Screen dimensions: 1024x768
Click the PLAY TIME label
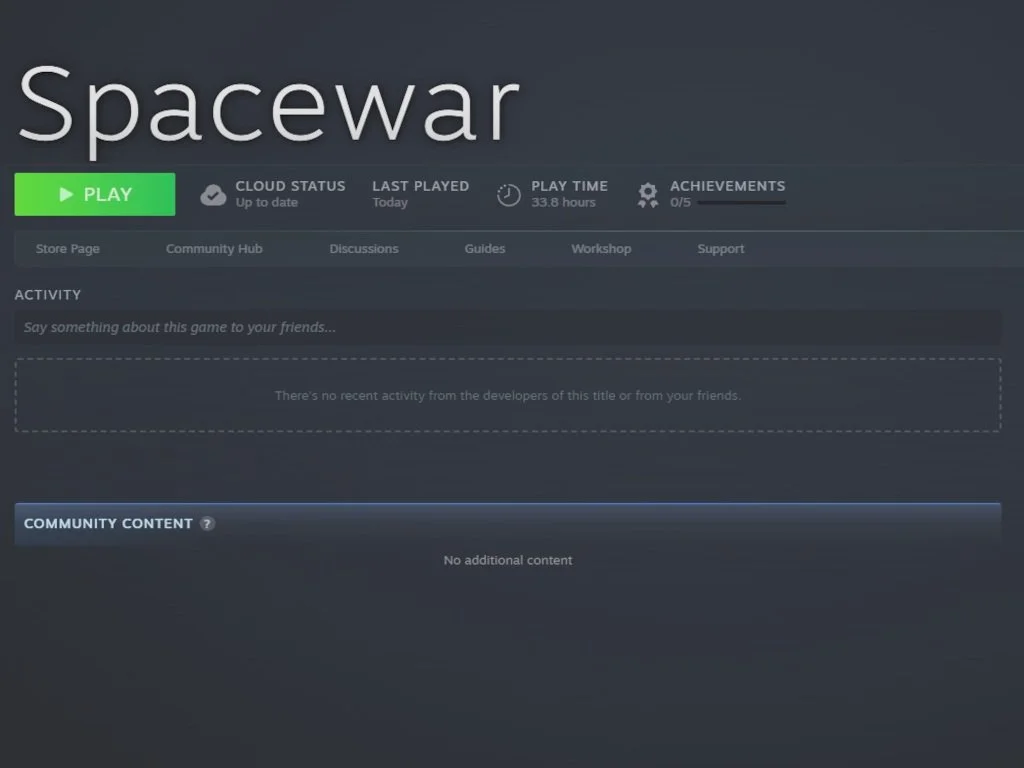pyautogui.click(x=569, y=186)
